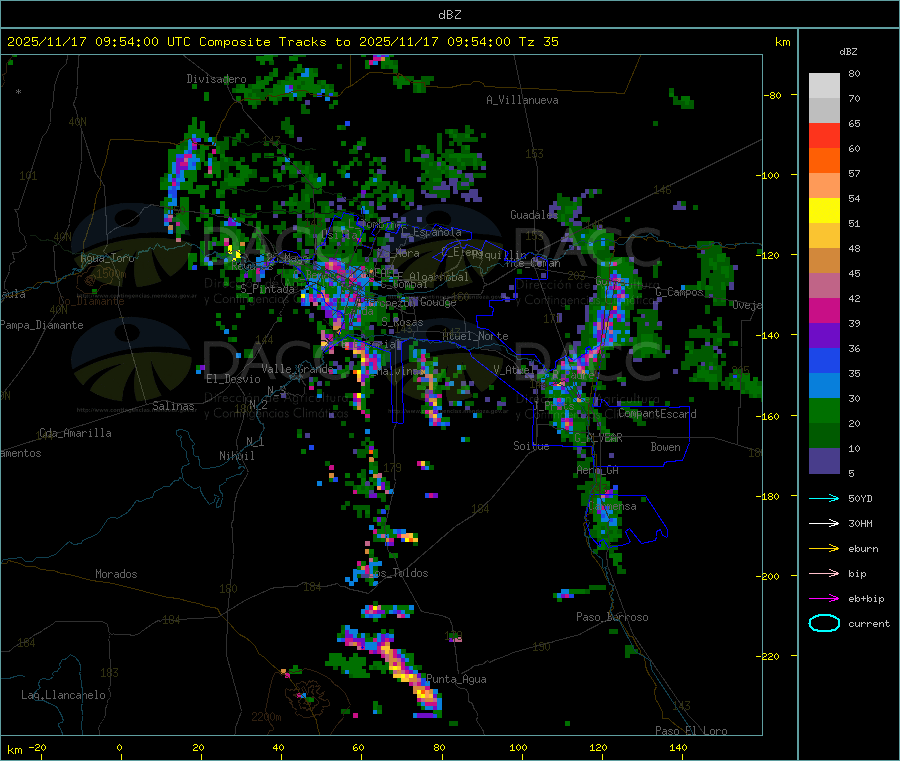Click the eb+bip magenta arrow legend icon
The image size is (900, 761).
tap(824, 599)
